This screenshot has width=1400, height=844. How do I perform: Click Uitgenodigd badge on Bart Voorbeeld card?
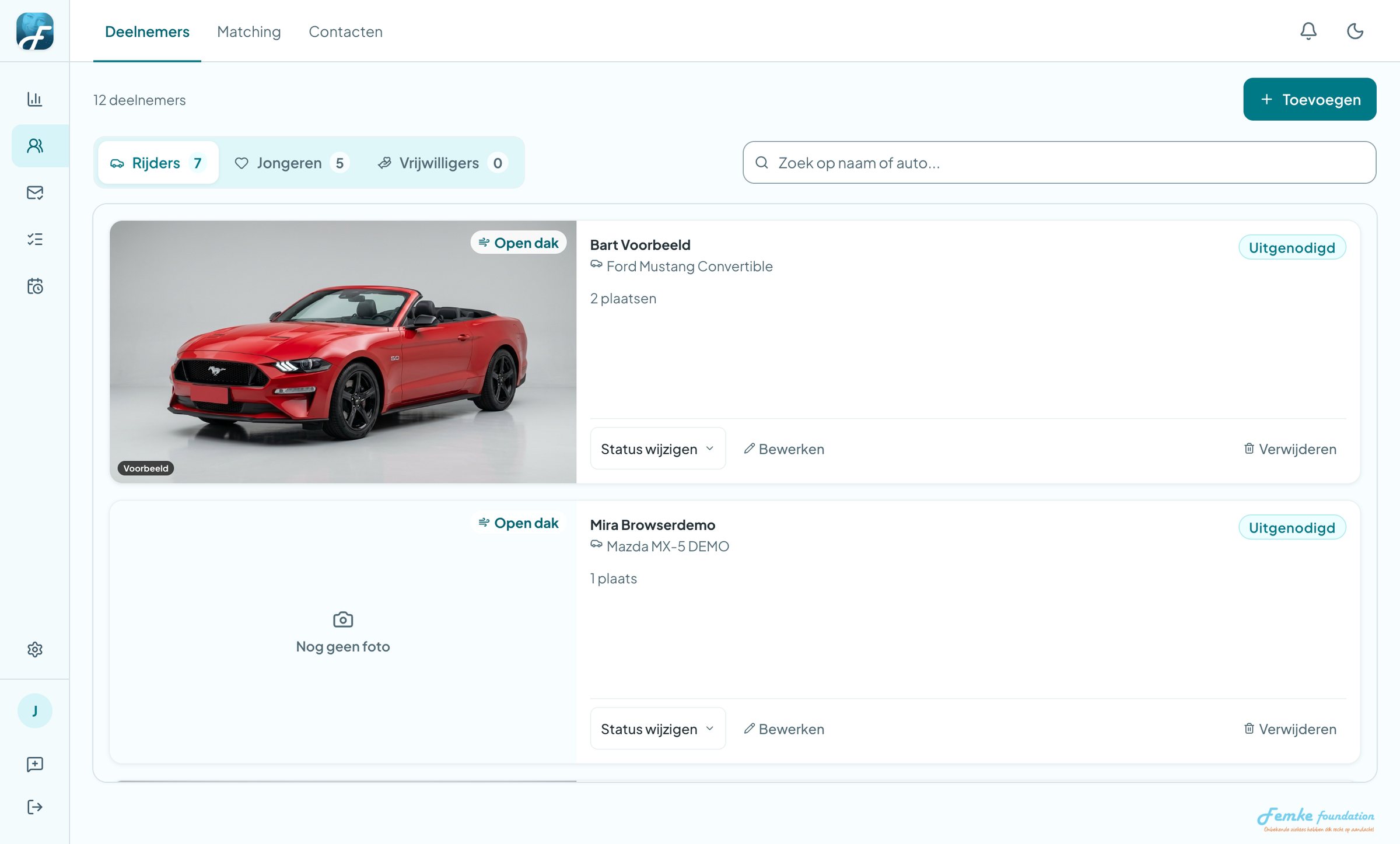click(1292, 247)
